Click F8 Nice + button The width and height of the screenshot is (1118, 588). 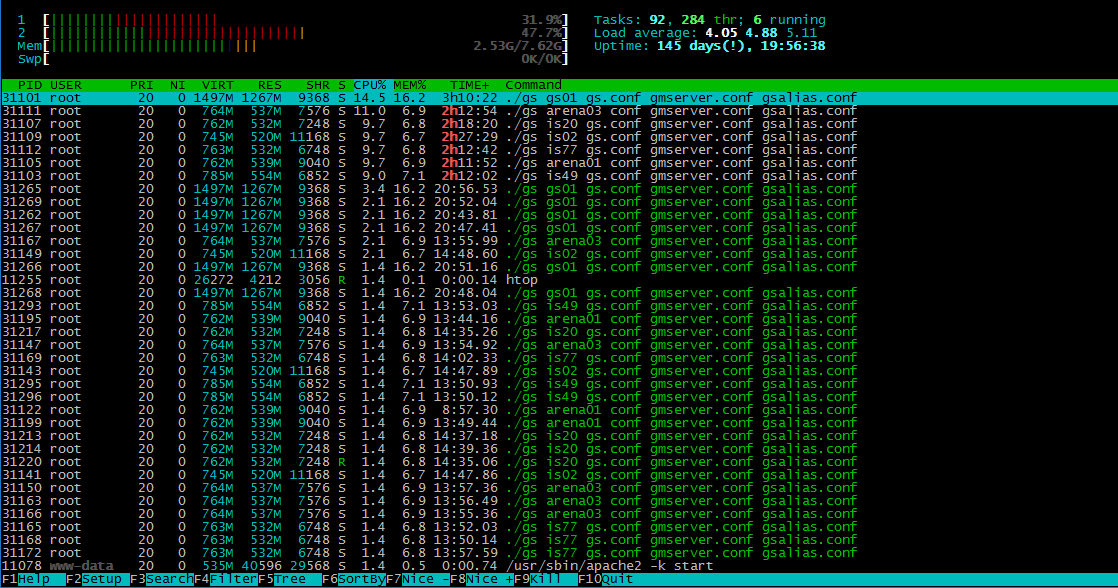coord(482,579)
